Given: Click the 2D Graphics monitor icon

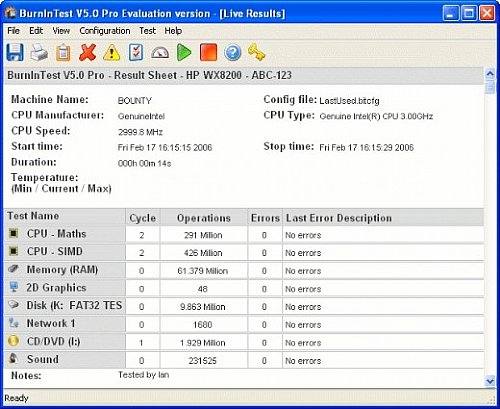Looking at the screenshot, I should (14, 287).
